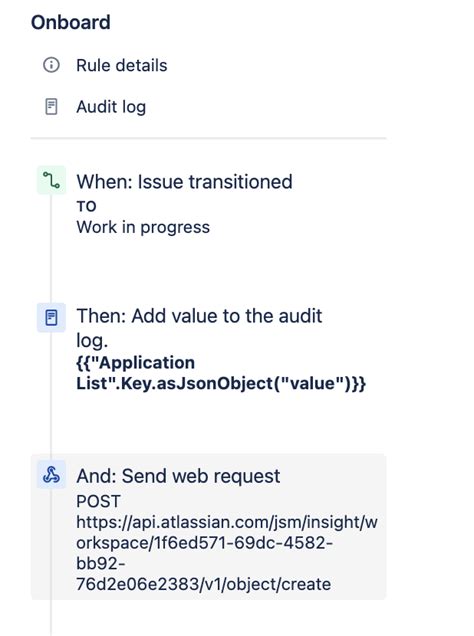Click connector line between trigger and log action
The image size is (474, 636).
[51, 249]
